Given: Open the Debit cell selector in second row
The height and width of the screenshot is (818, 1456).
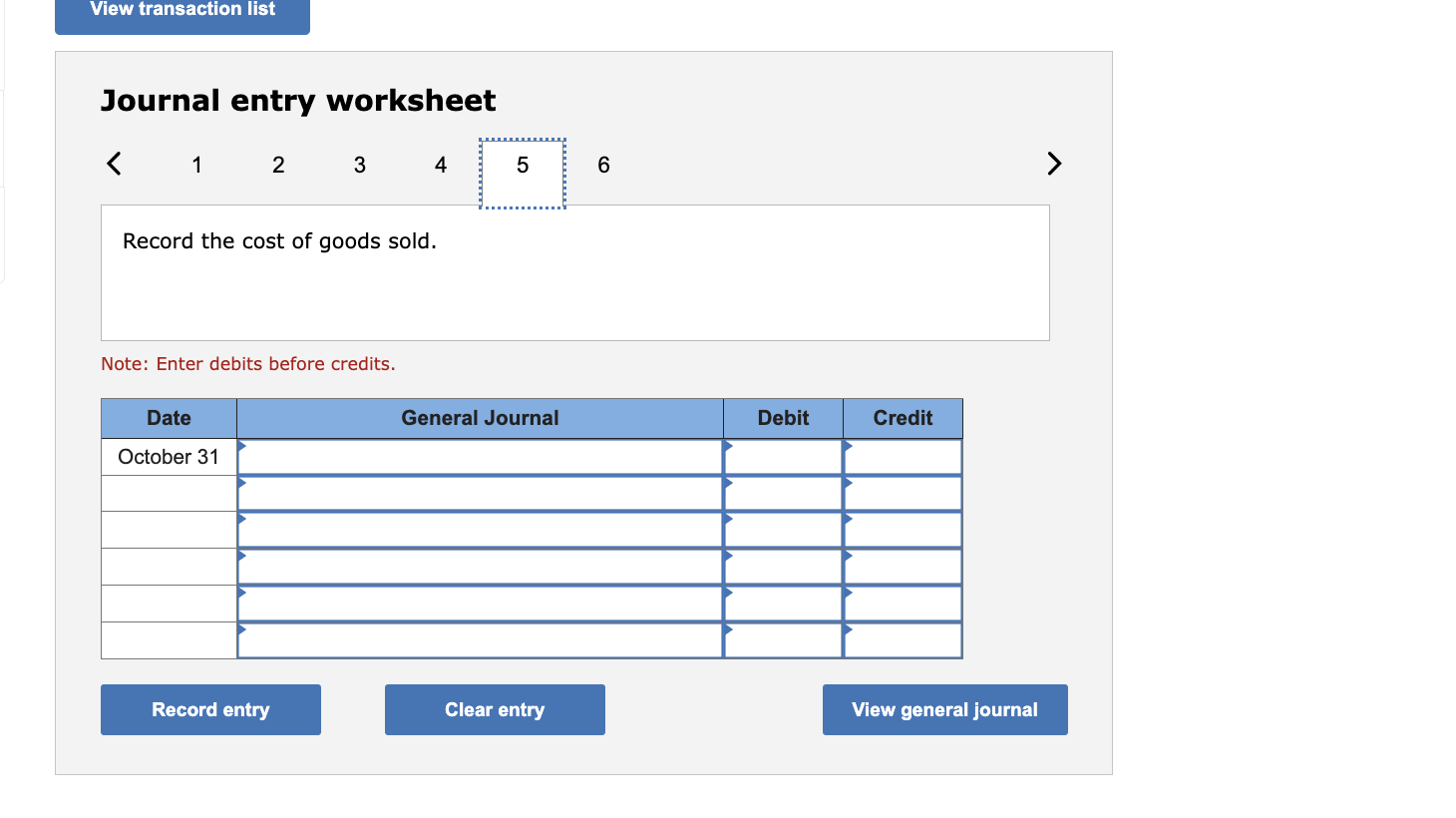Looking at the screenshot, I should pos(727,485).
